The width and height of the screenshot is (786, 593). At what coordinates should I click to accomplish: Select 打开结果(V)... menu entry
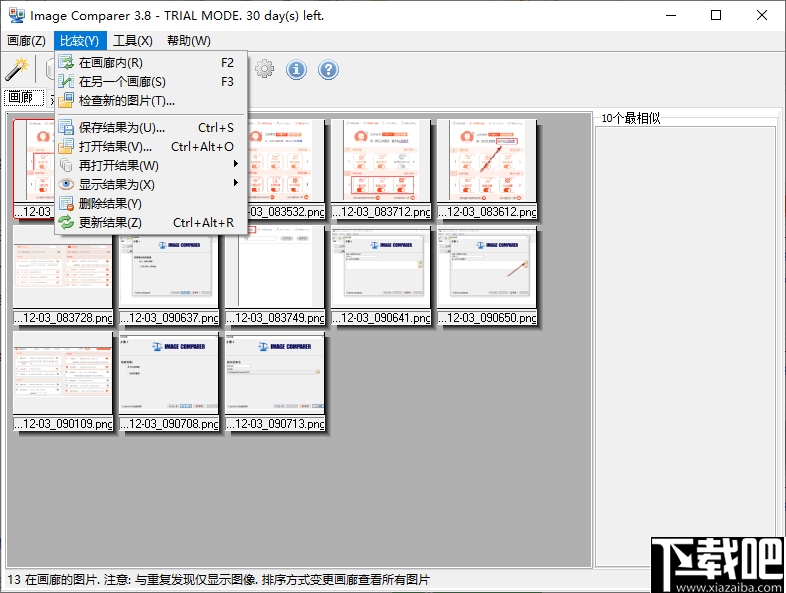pos(151,146)
